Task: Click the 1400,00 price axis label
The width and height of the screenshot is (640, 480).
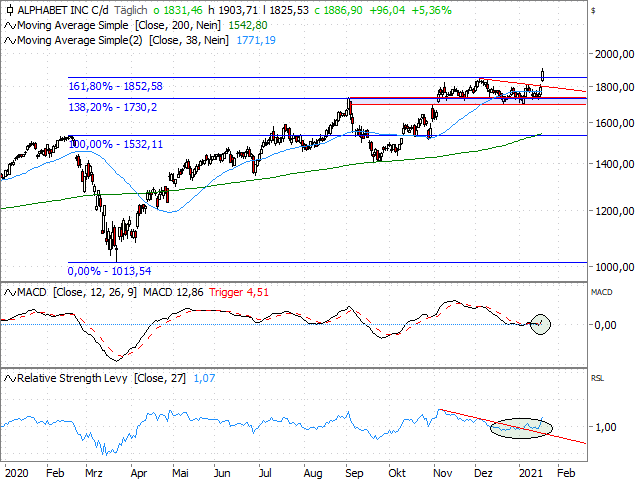Action: tap(614, 164)
